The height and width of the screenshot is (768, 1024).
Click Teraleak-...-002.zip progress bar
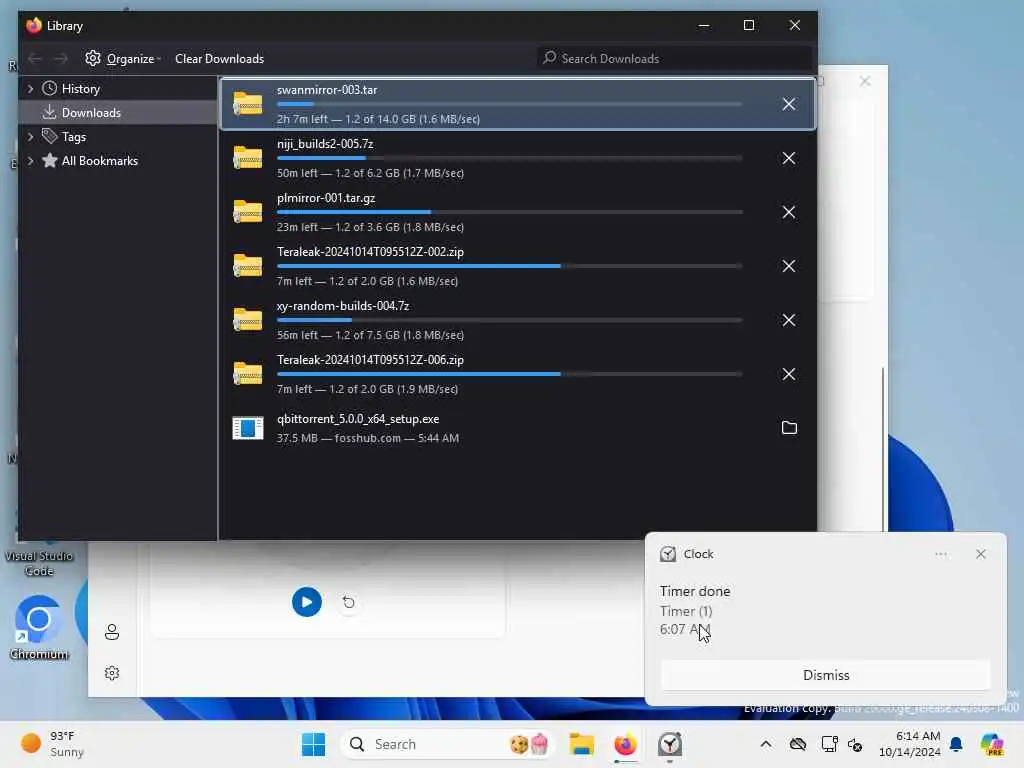click(509, 266)
